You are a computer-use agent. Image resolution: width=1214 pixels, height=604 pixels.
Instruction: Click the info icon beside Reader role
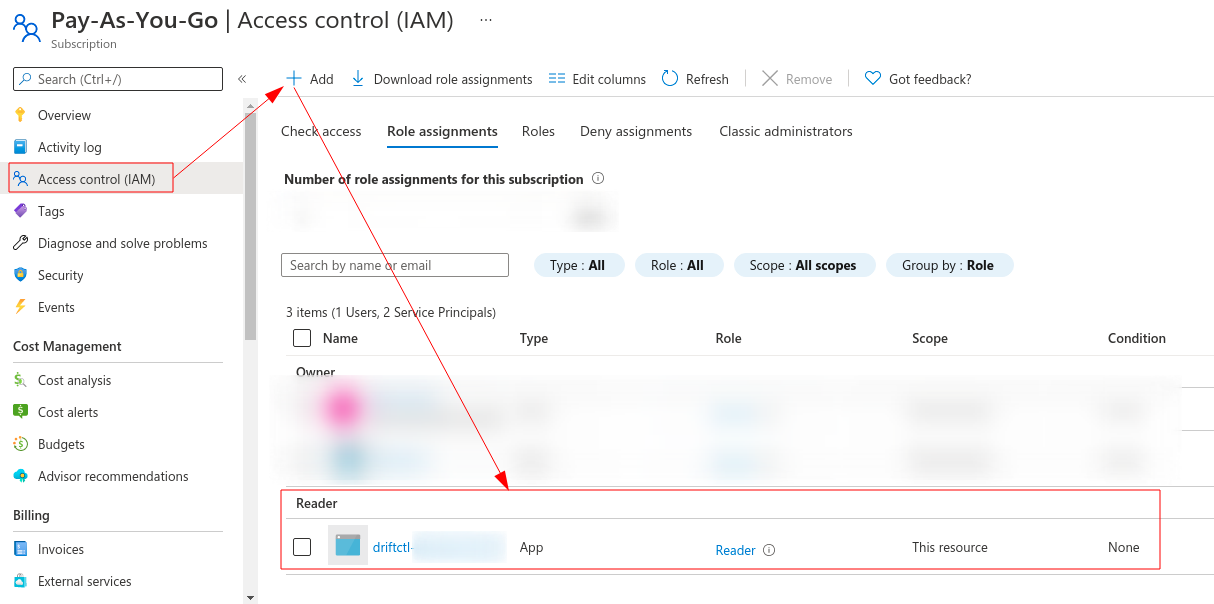(x=768, y=550)
